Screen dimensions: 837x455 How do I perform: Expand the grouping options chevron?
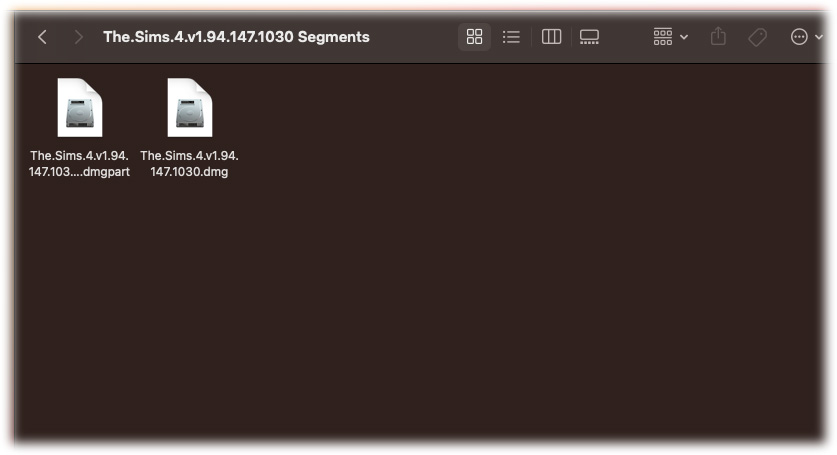coord(684,37)
